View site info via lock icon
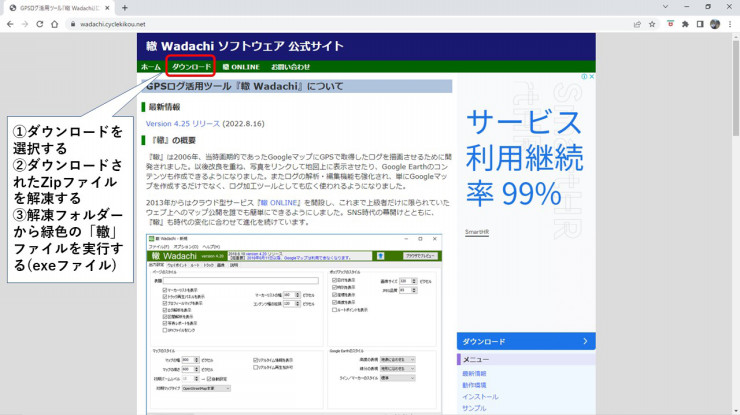The image size is (740, 415). [x=73, y=24]
